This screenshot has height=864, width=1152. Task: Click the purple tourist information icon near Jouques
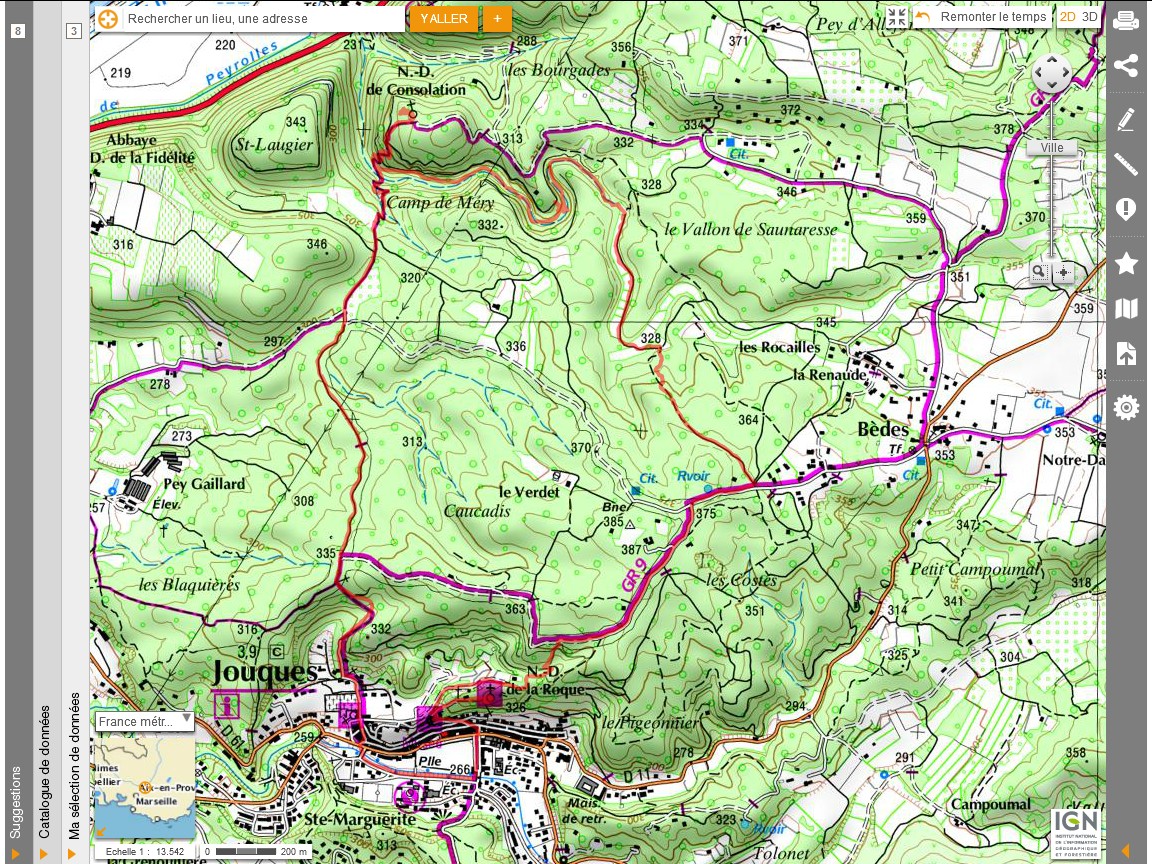(x=226, y=706)
